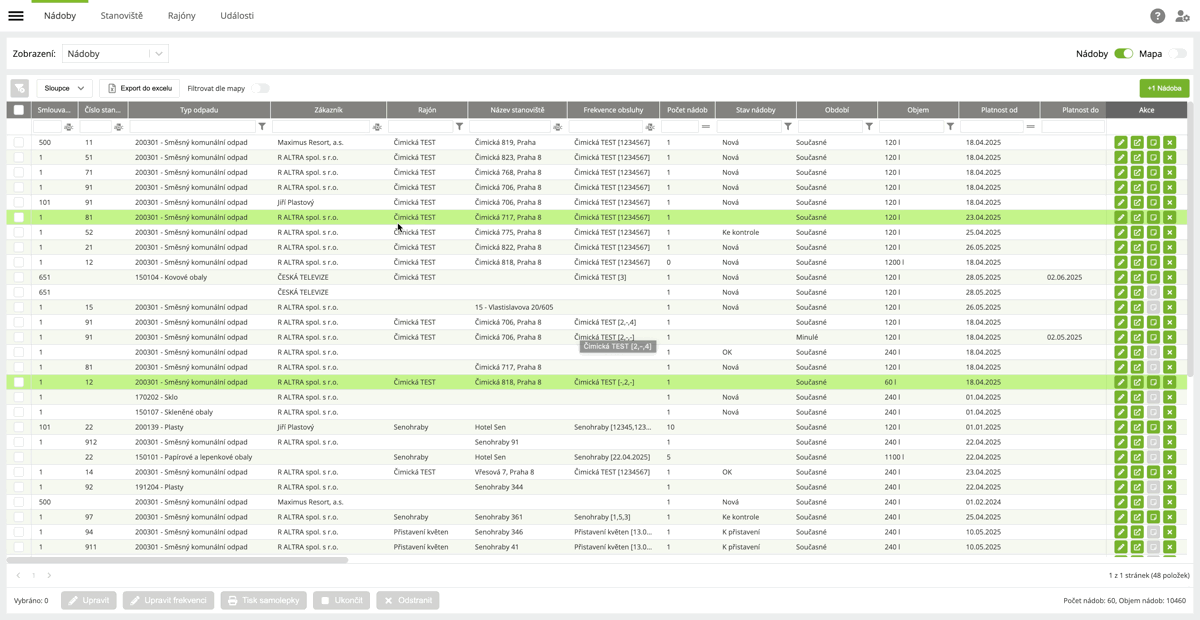Click the Tisk samolepky button
This screenshot has height=620, width=1200.
pos(263,600)
